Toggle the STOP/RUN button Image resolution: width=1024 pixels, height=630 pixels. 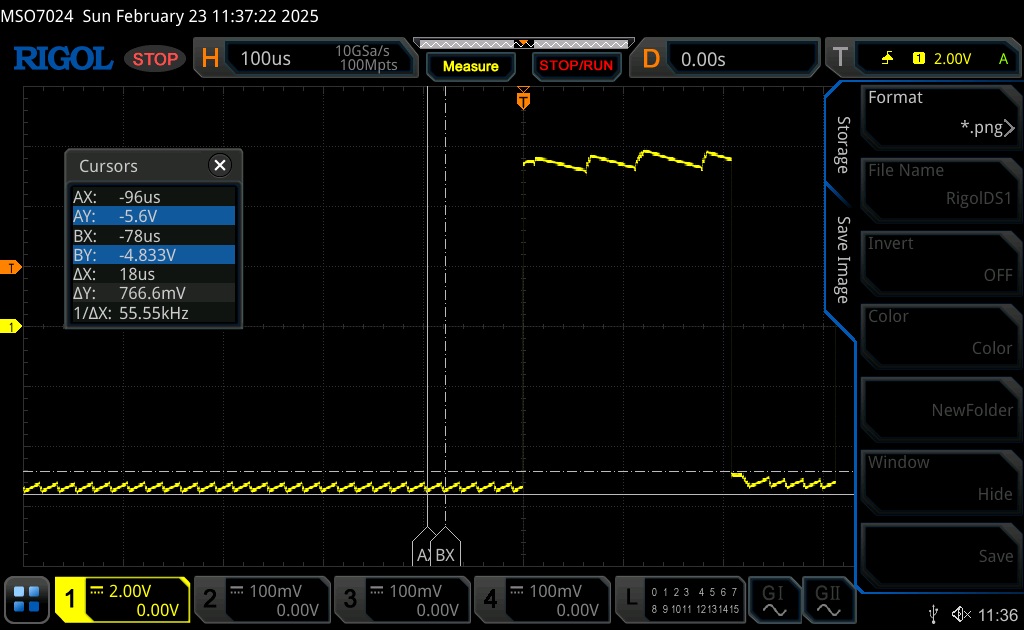(x=576, y=66)
